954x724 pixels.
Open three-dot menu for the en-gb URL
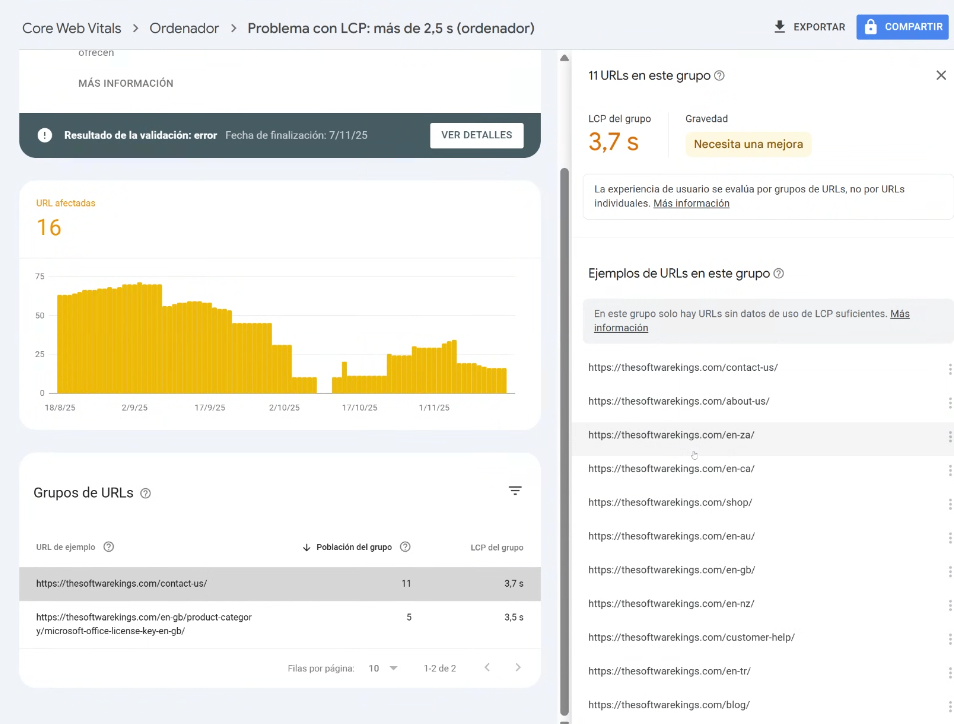click(949, 571)
